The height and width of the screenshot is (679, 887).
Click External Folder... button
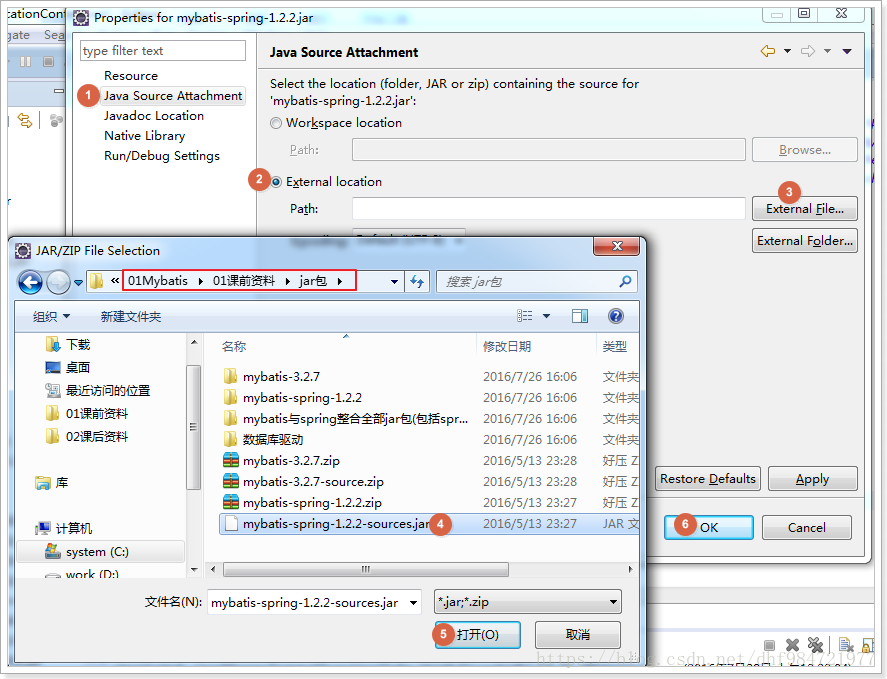[804, 240]
